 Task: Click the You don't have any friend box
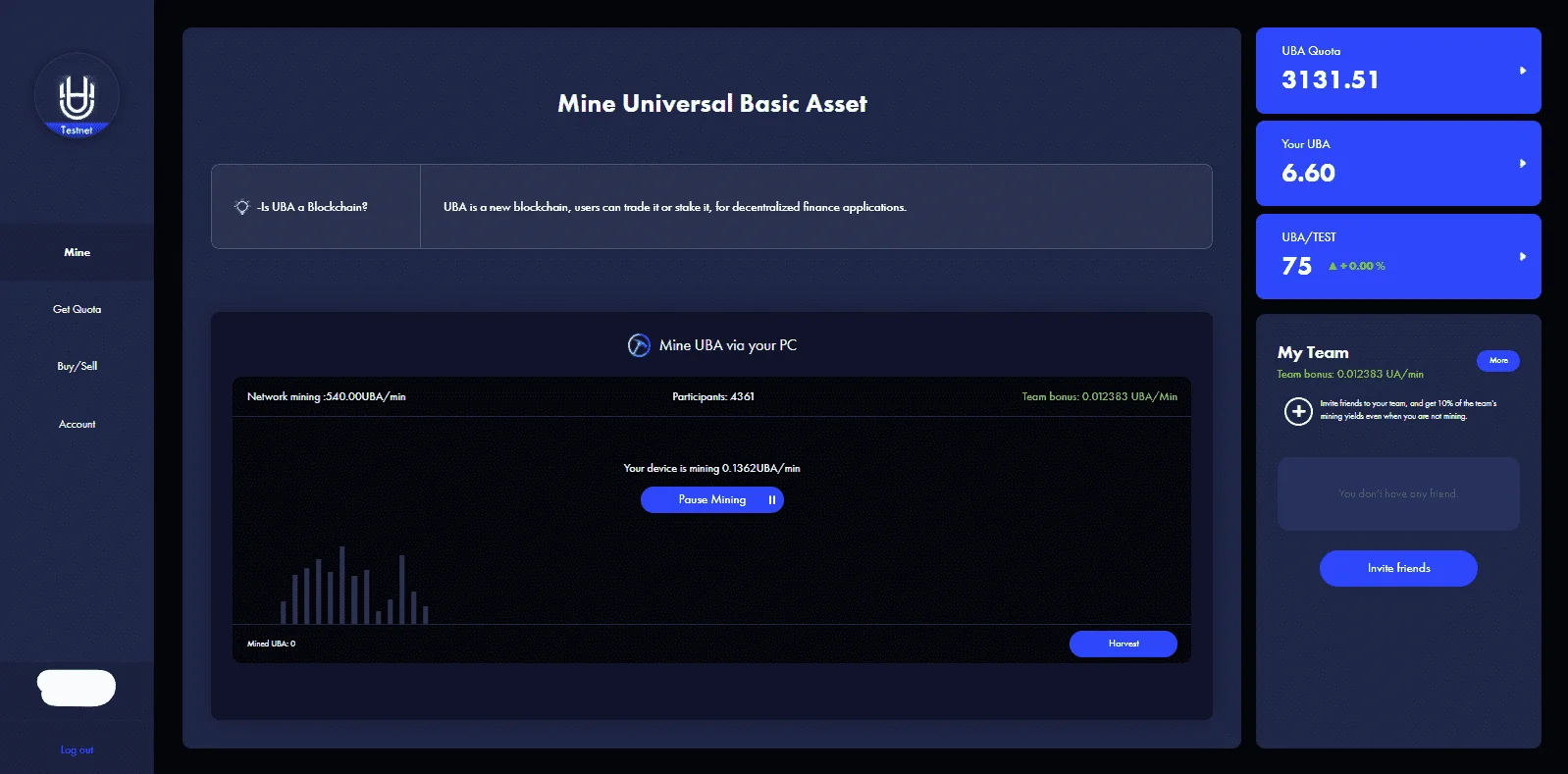tap(1398, 493)
